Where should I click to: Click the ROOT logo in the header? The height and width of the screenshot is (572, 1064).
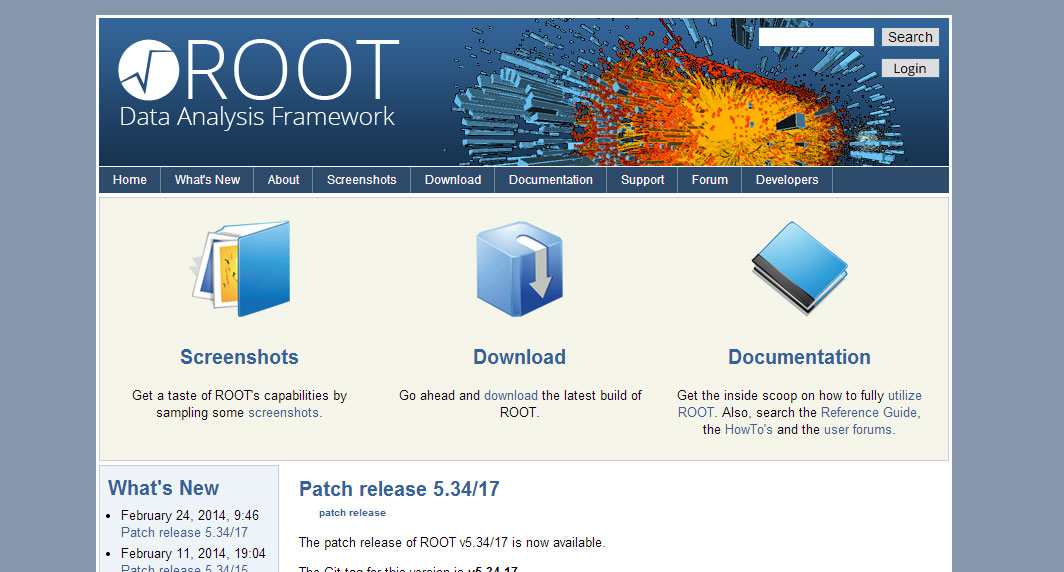pos(258,84)
